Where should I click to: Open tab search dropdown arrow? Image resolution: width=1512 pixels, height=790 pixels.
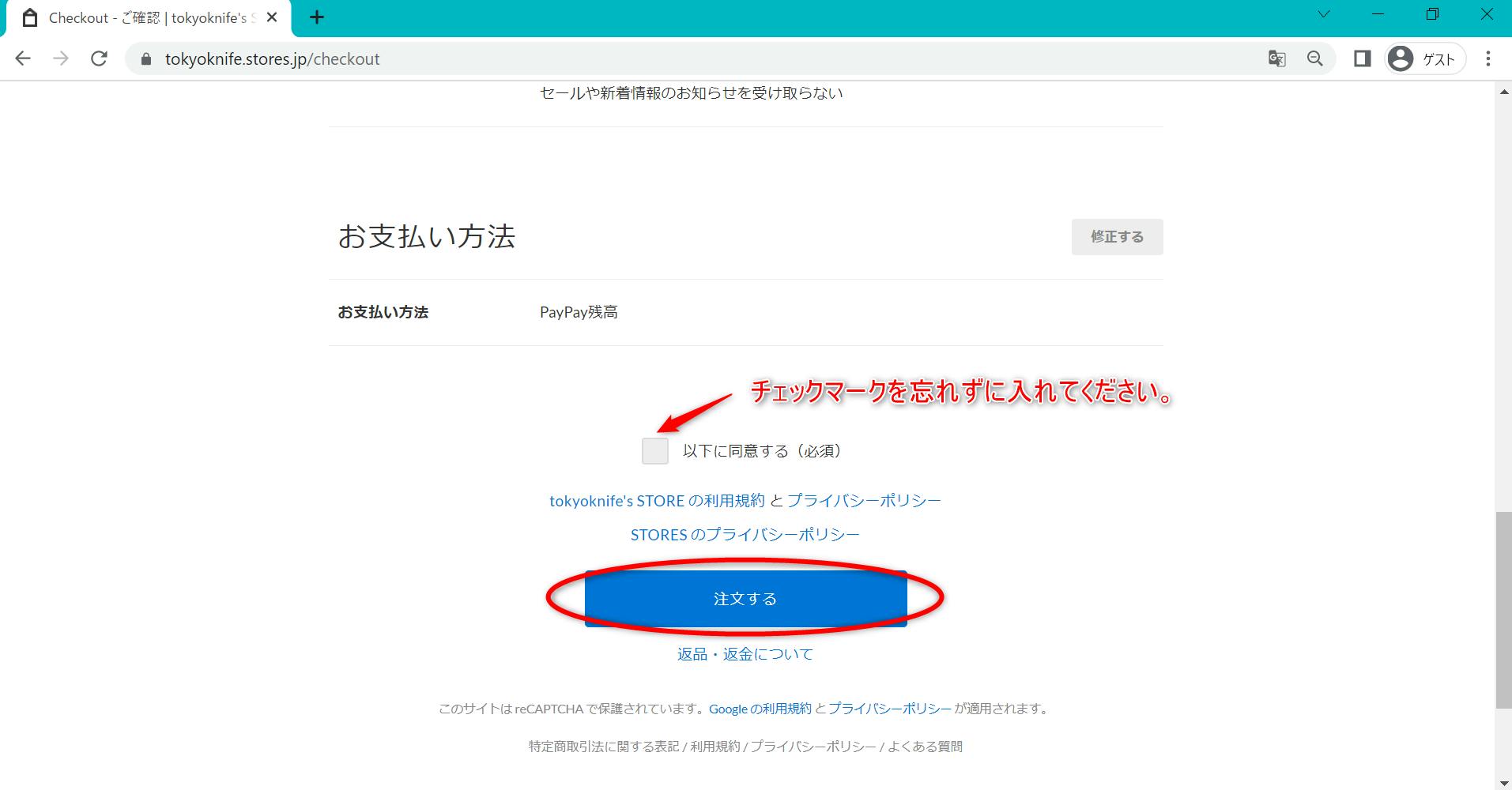(1324, 14)
